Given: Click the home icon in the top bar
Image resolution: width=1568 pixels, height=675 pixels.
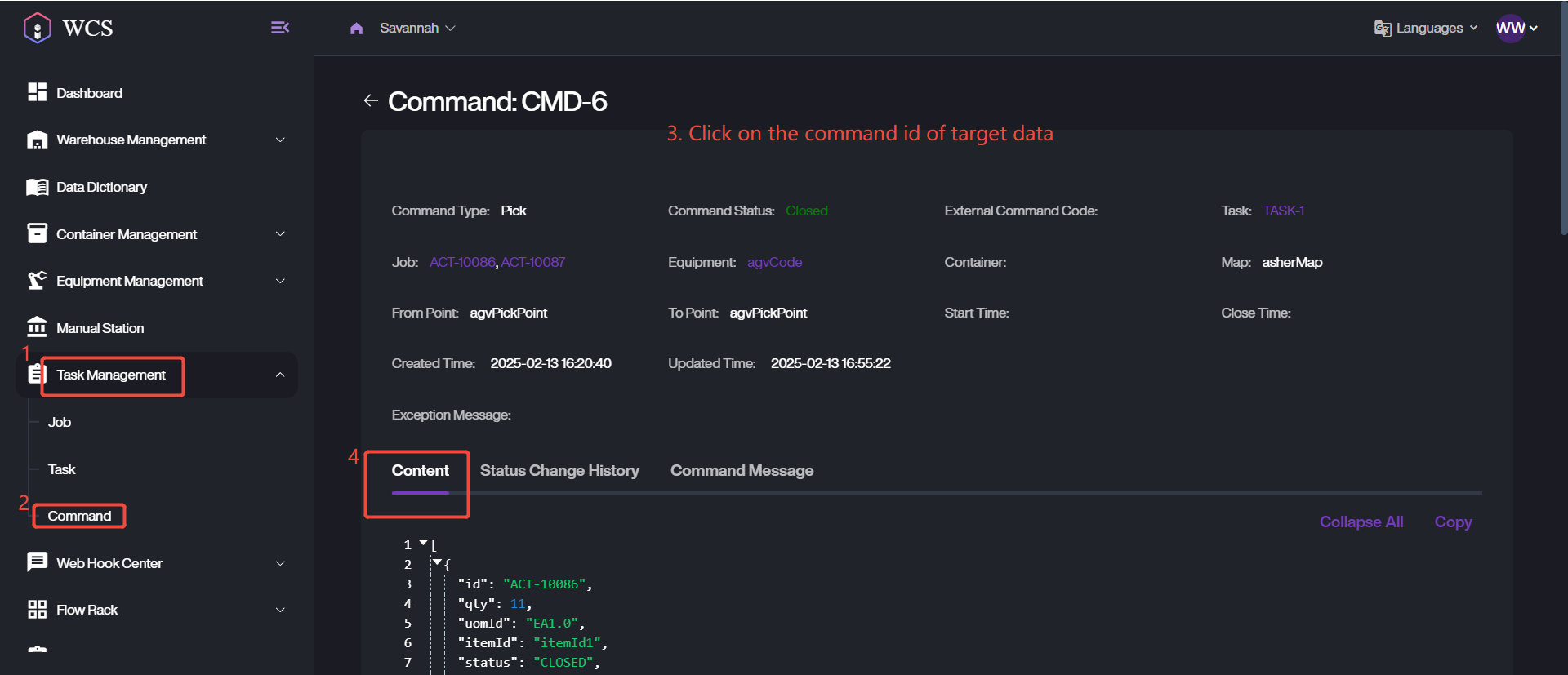Looking at the screenshot, I should pos(356,29).
